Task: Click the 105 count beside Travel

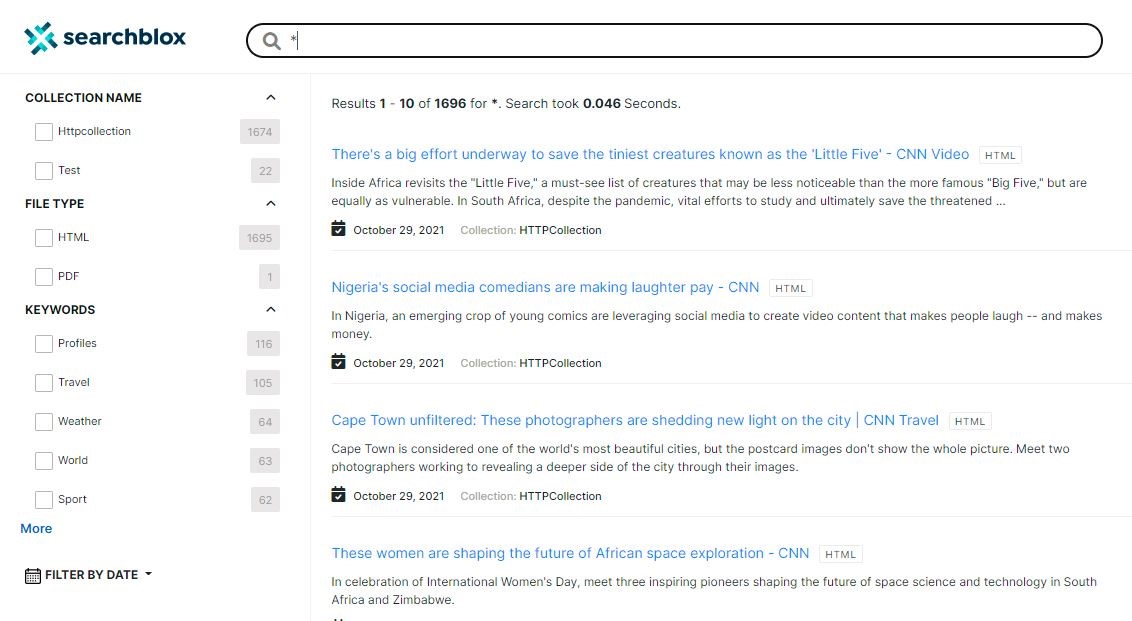Action: tap(263, 383)
